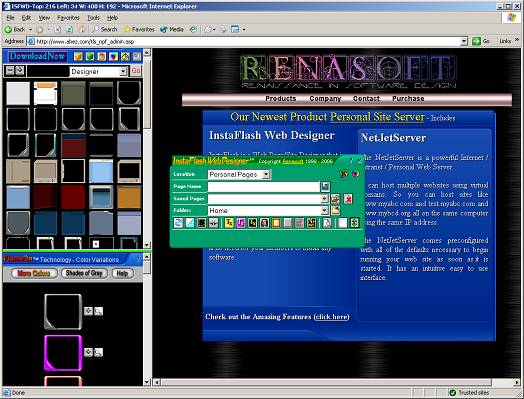Click the Products navigation item

click(x=281, y=99)
